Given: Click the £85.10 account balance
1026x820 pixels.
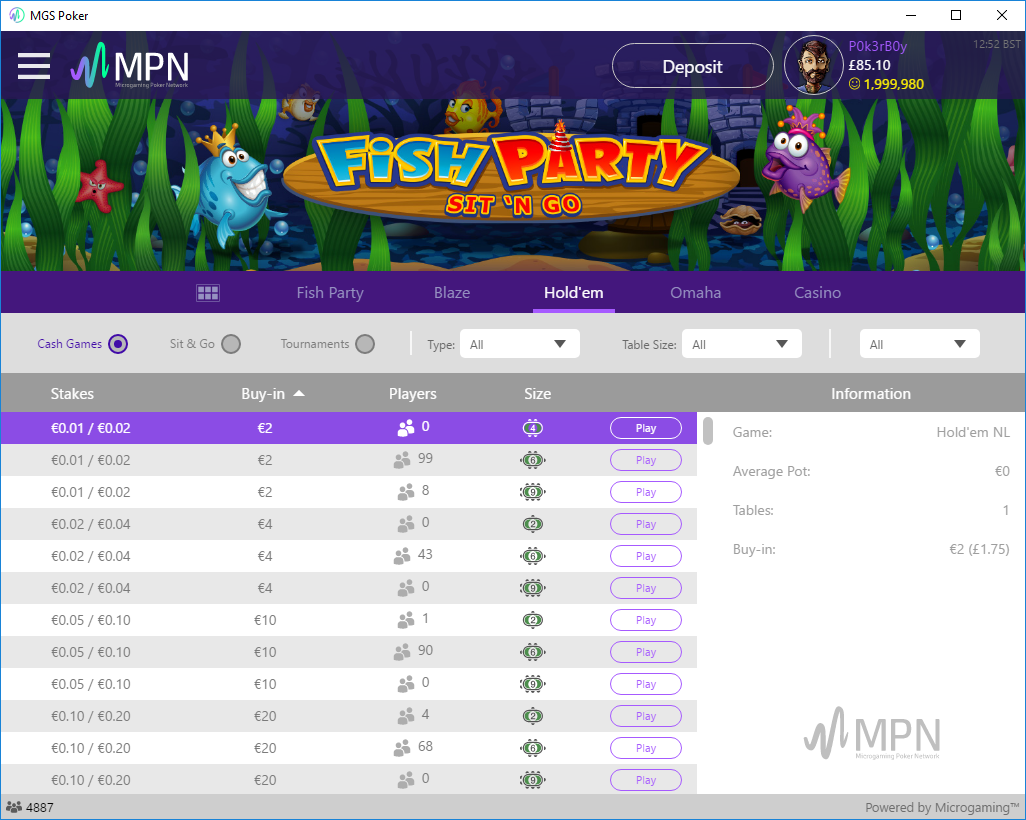Looking at the screenshot, I should coord(869,65).
